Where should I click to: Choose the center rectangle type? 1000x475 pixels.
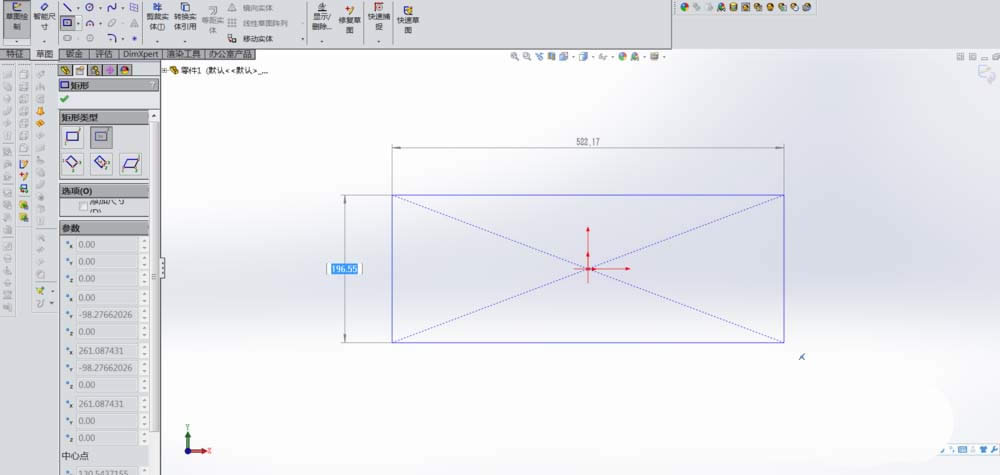(x=101, y=136)
